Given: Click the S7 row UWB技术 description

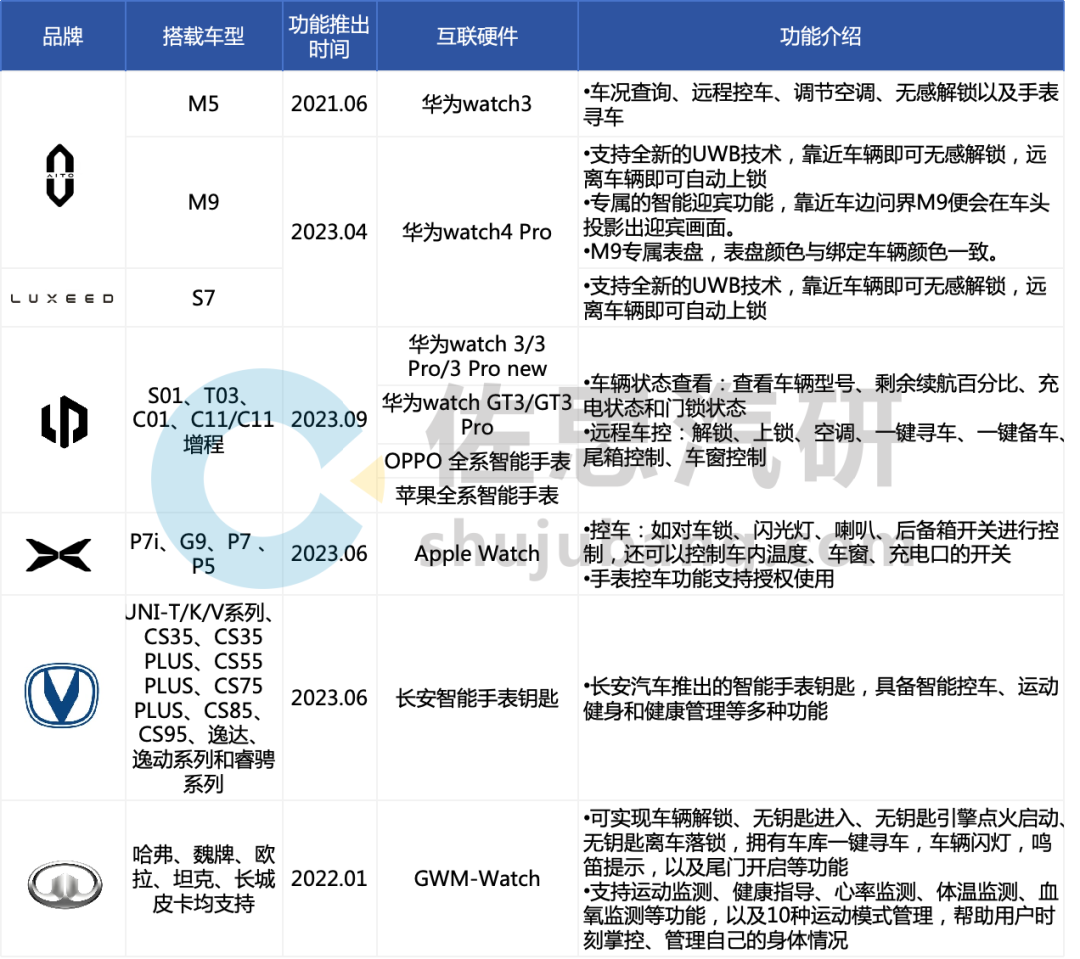Looking at the screenshot, I should coord(816,298).
